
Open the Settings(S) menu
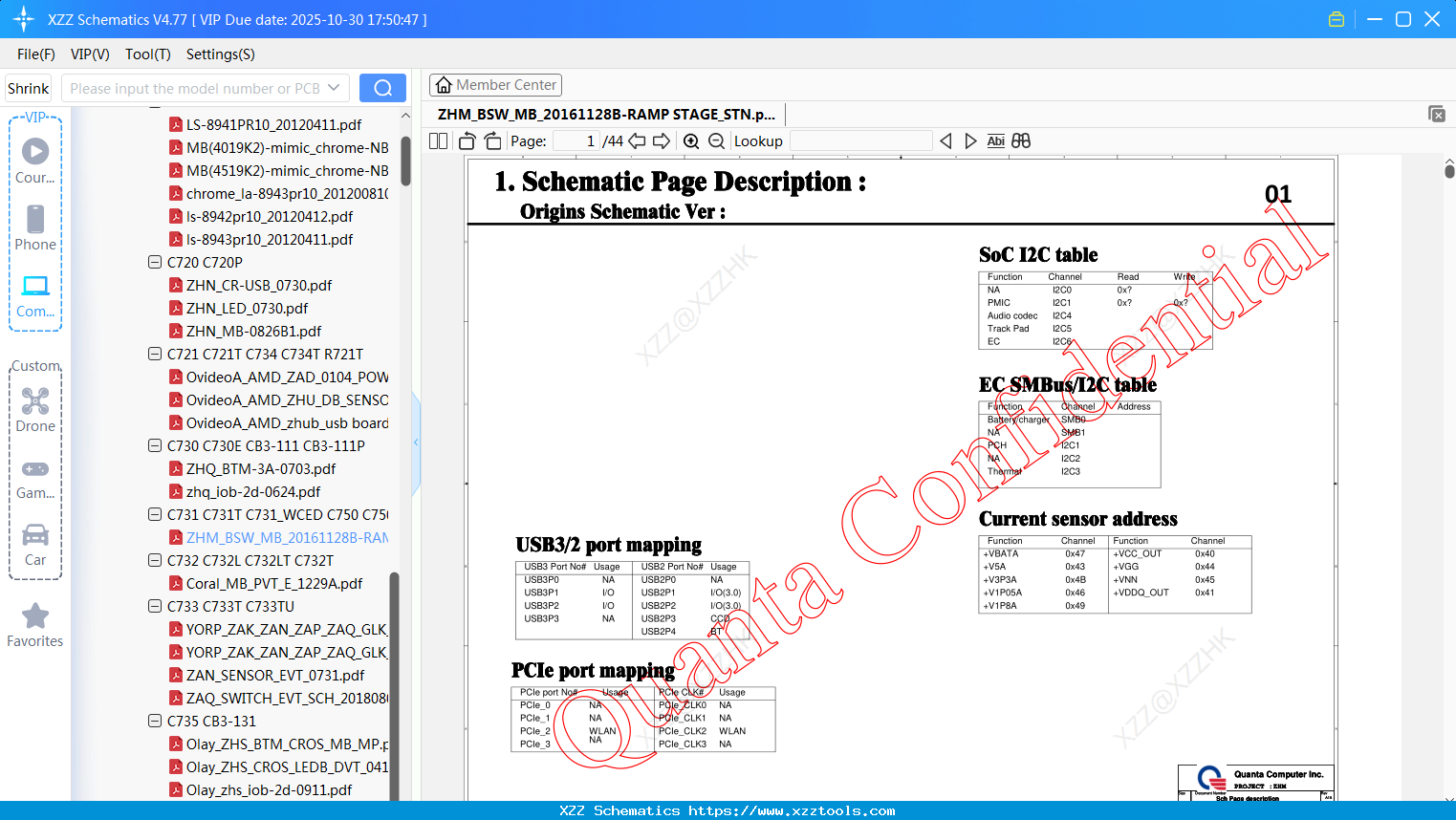point(221,54)
